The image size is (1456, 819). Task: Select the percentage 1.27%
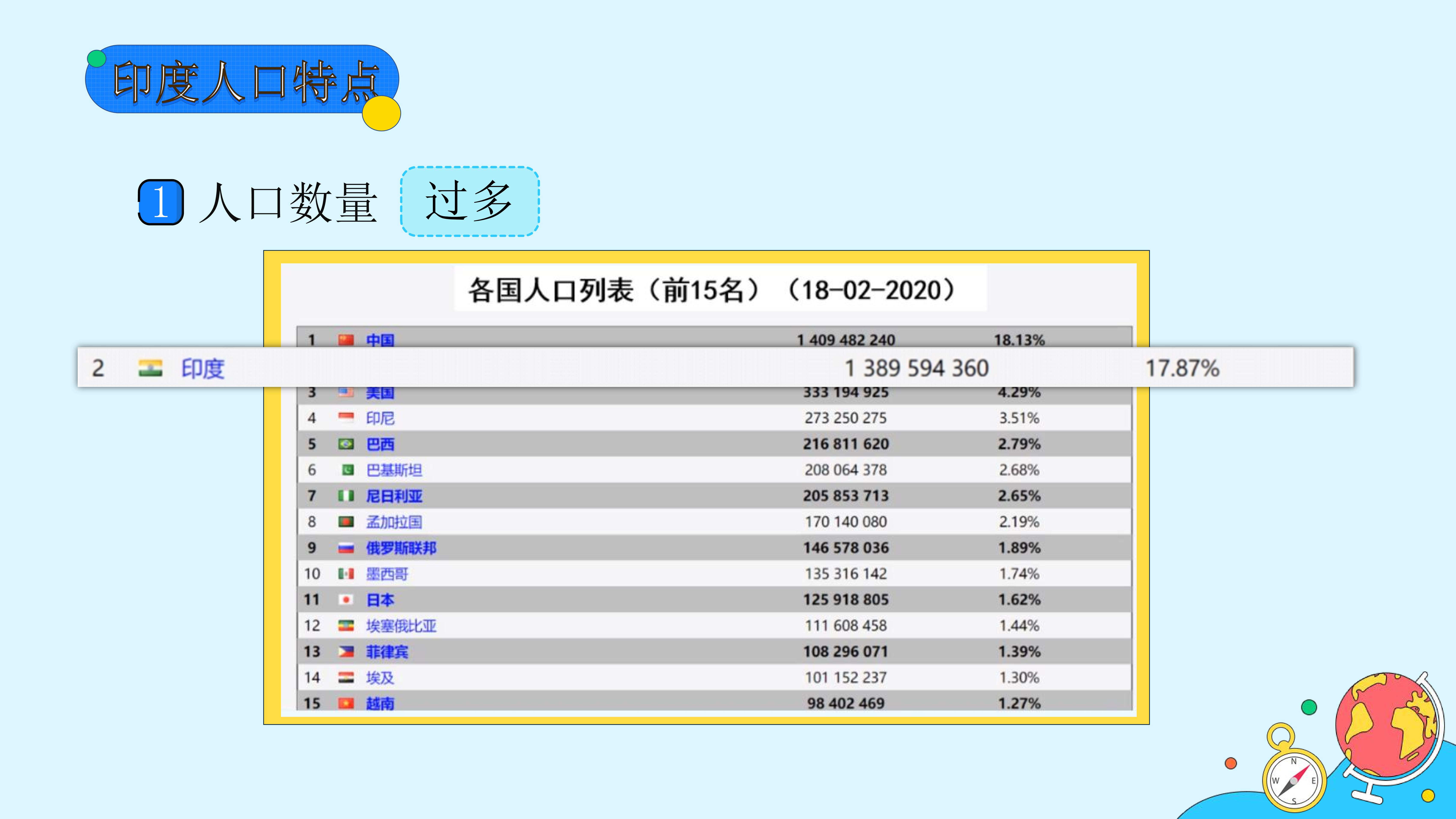point(1019,704)
